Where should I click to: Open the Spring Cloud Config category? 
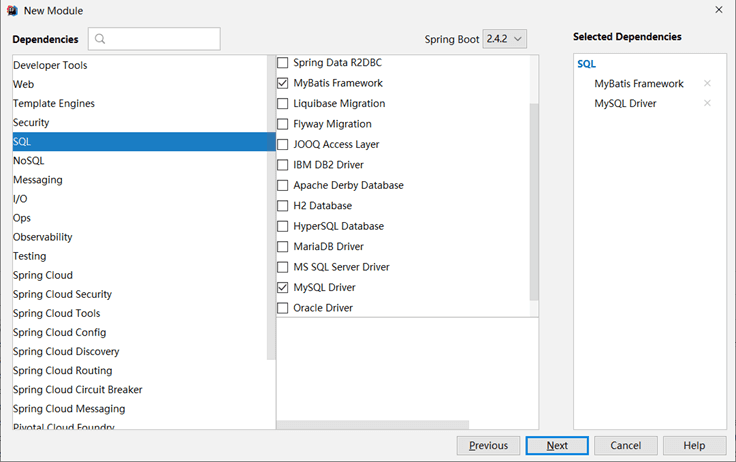pyautogui.click(x=59, y=332)
